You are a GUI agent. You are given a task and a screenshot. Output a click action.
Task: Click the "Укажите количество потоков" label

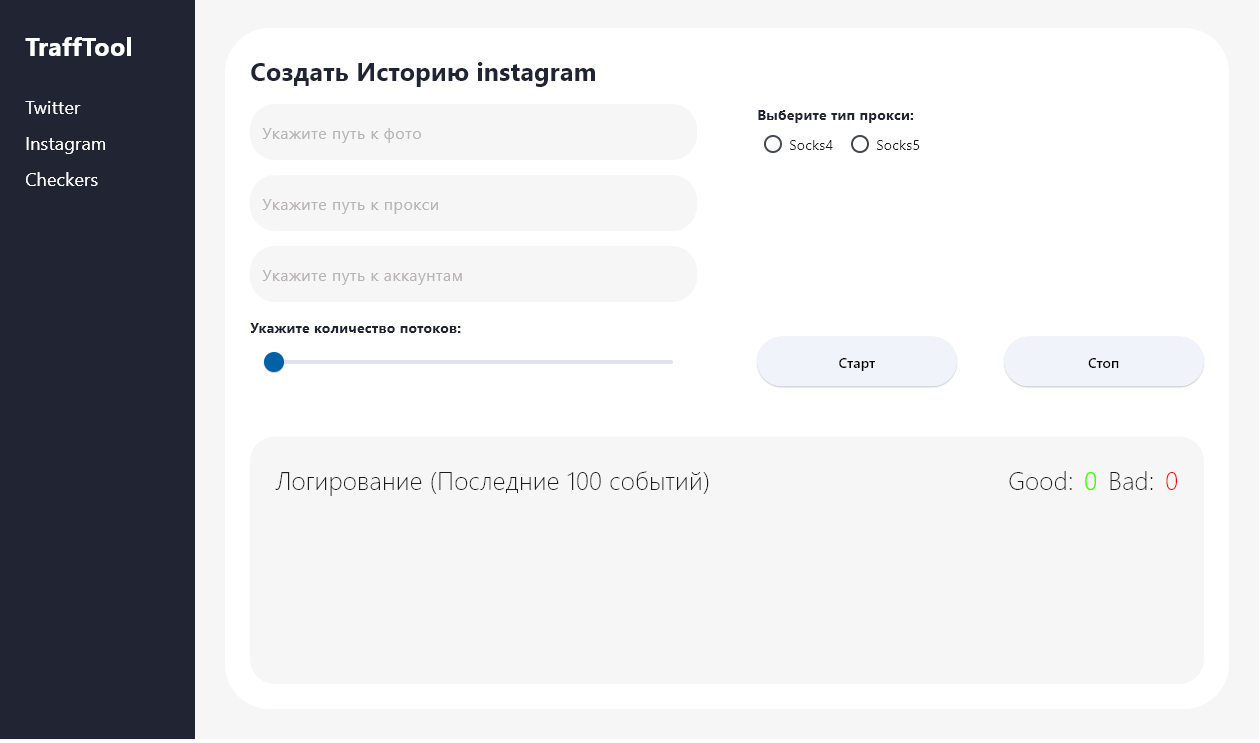pyautogui.click(x=355, y=328)
